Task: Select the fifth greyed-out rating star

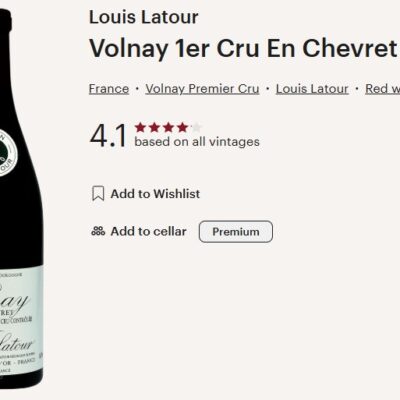Action: pos(196,127)
